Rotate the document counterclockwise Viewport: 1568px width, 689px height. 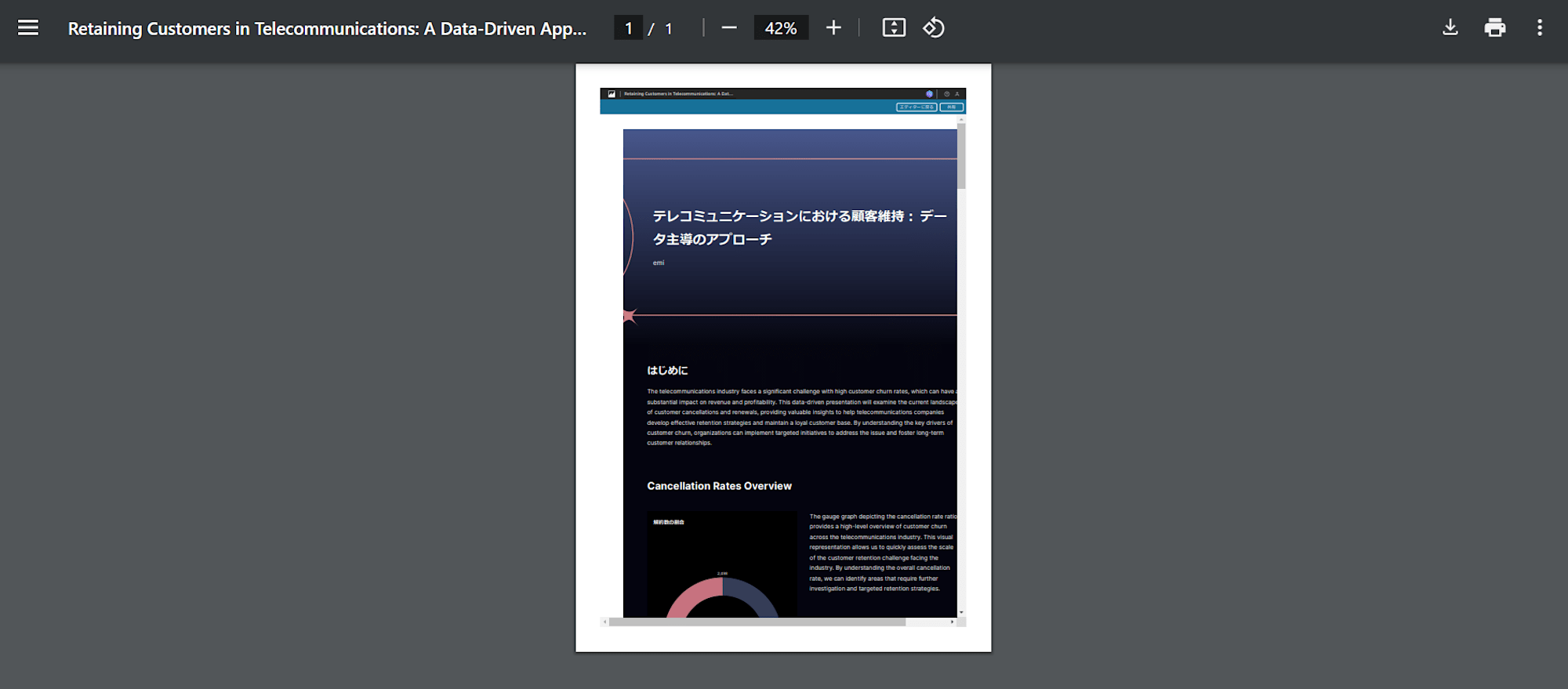coord(933,28)
